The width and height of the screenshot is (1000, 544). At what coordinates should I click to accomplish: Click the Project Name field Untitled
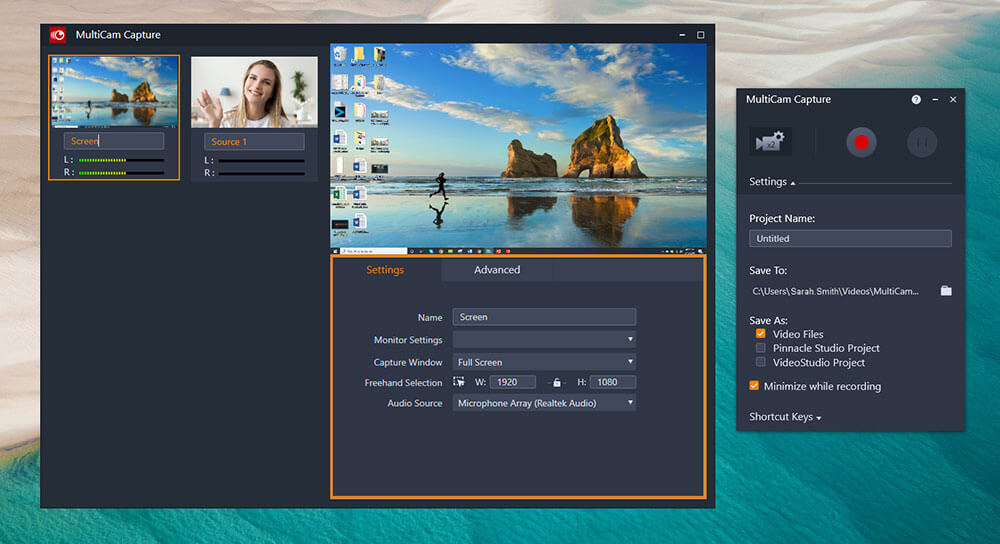850,239
